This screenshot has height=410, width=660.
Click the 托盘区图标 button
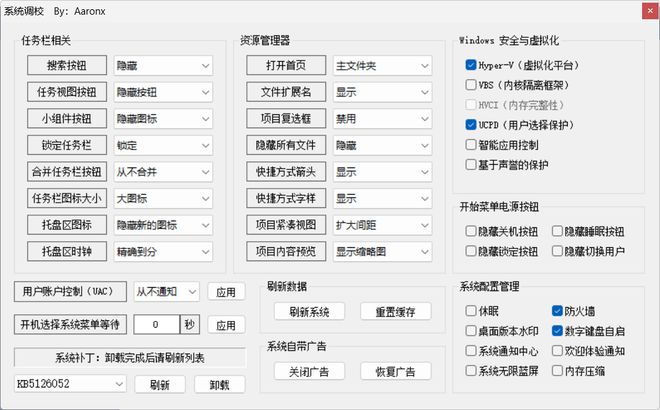coord(67,225)
